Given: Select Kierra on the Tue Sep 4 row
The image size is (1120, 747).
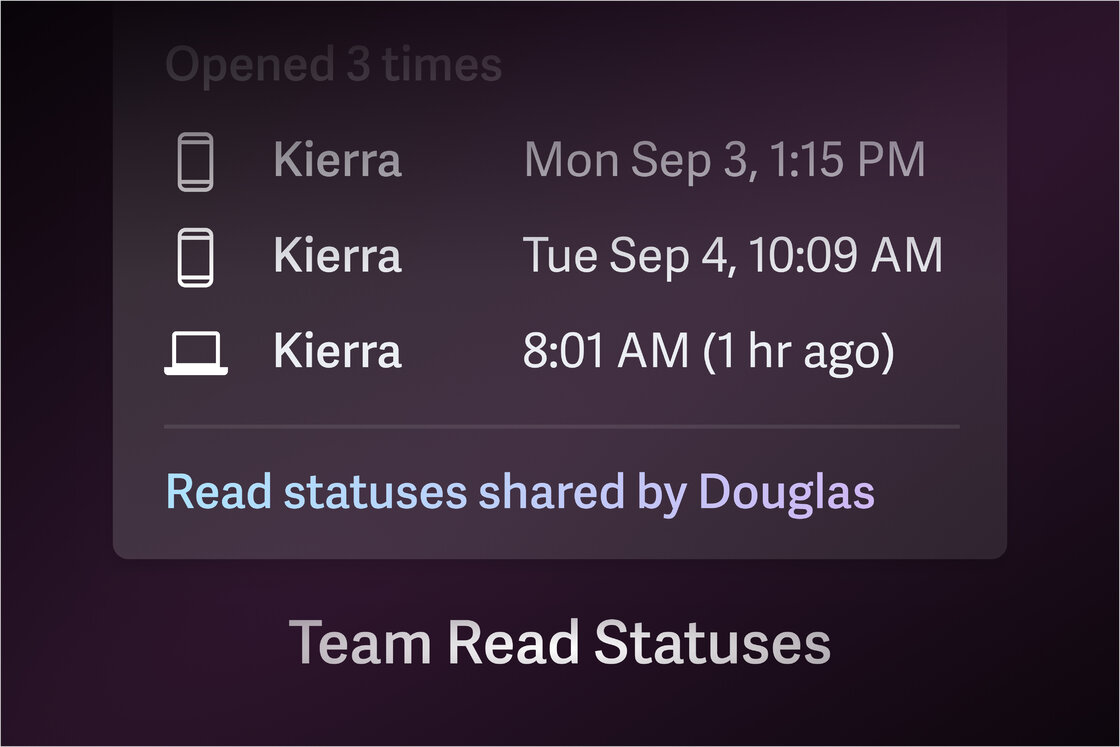Looking at the screenshot, I should (337, 257).
